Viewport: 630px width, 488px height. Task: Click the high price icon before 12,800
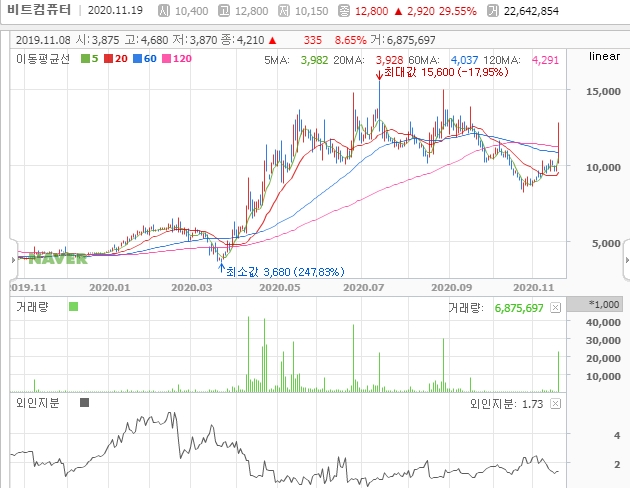click(224, 11)
